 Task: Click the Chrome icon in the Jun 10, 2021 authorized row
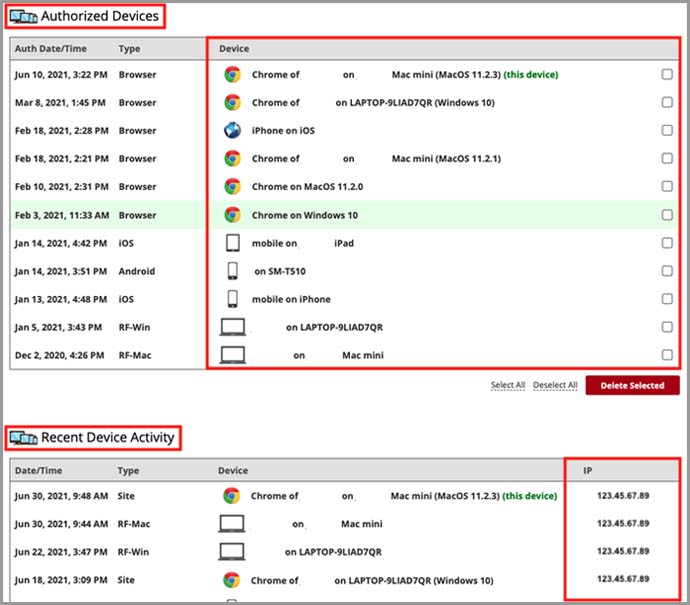coord(232,74)
